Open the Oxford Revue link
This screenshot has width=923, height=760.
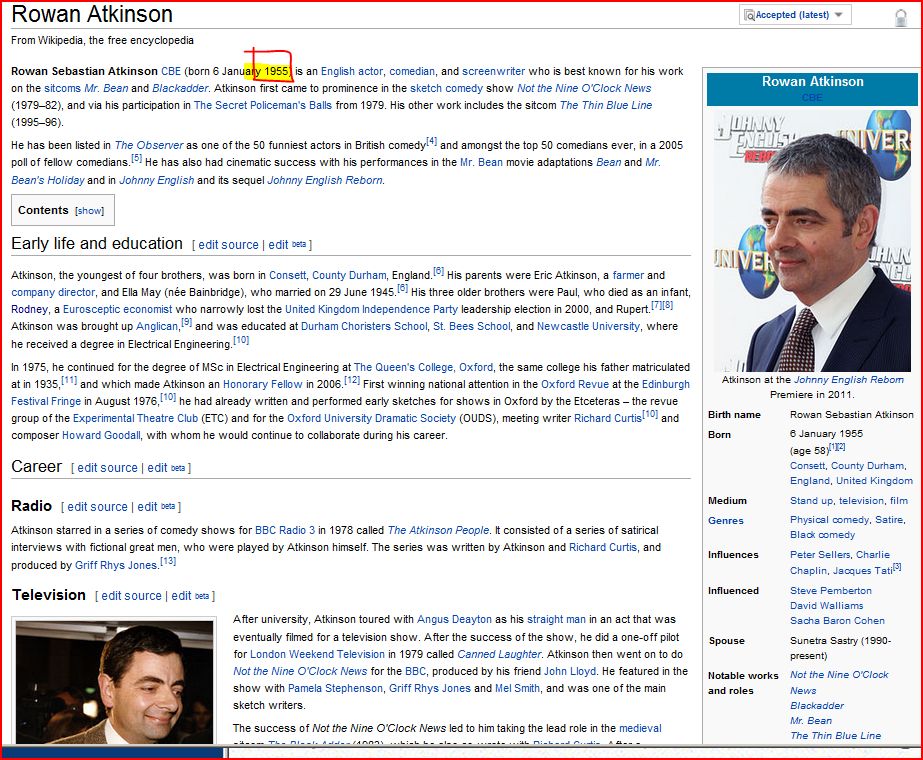click(x=575, y=384)
